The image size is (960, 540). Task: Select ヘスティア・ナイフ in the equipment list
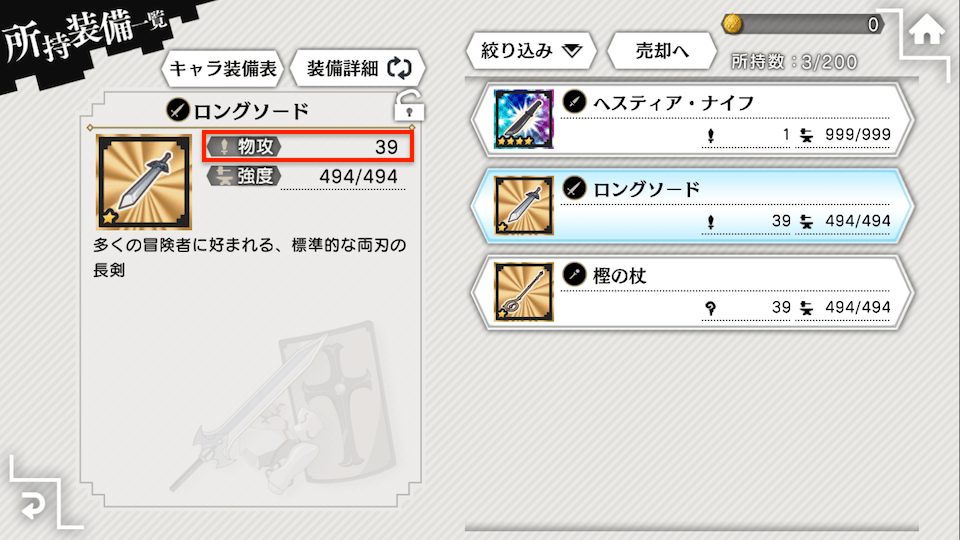tap(692, 119)
